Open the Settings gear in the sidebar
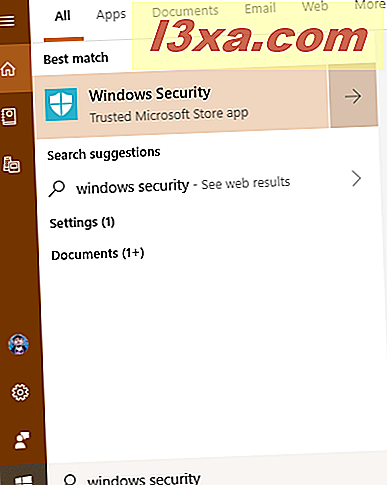 pyautogui.click(x=20, y=392)
